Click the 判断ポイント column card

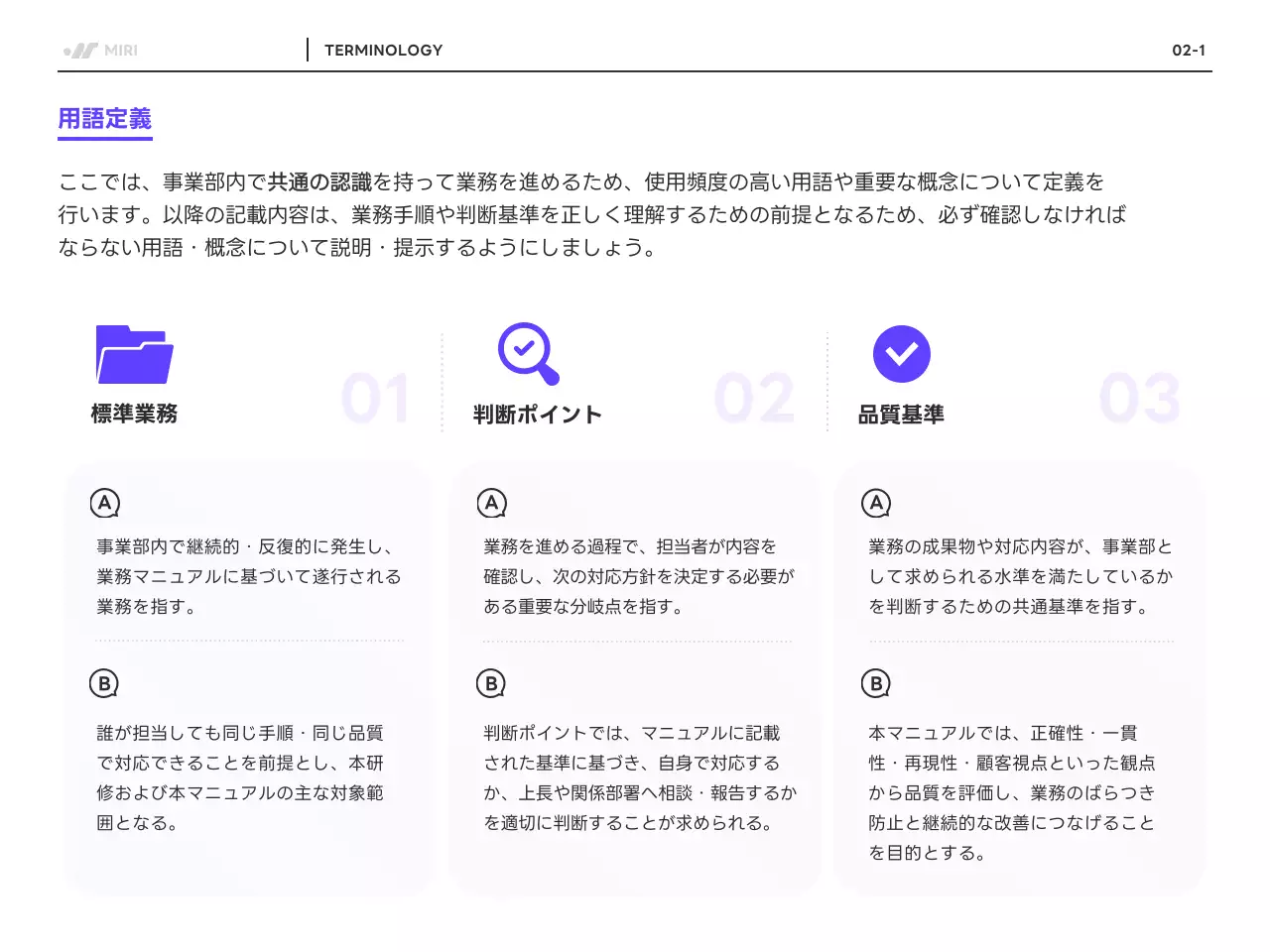click(x=635, y=677)
